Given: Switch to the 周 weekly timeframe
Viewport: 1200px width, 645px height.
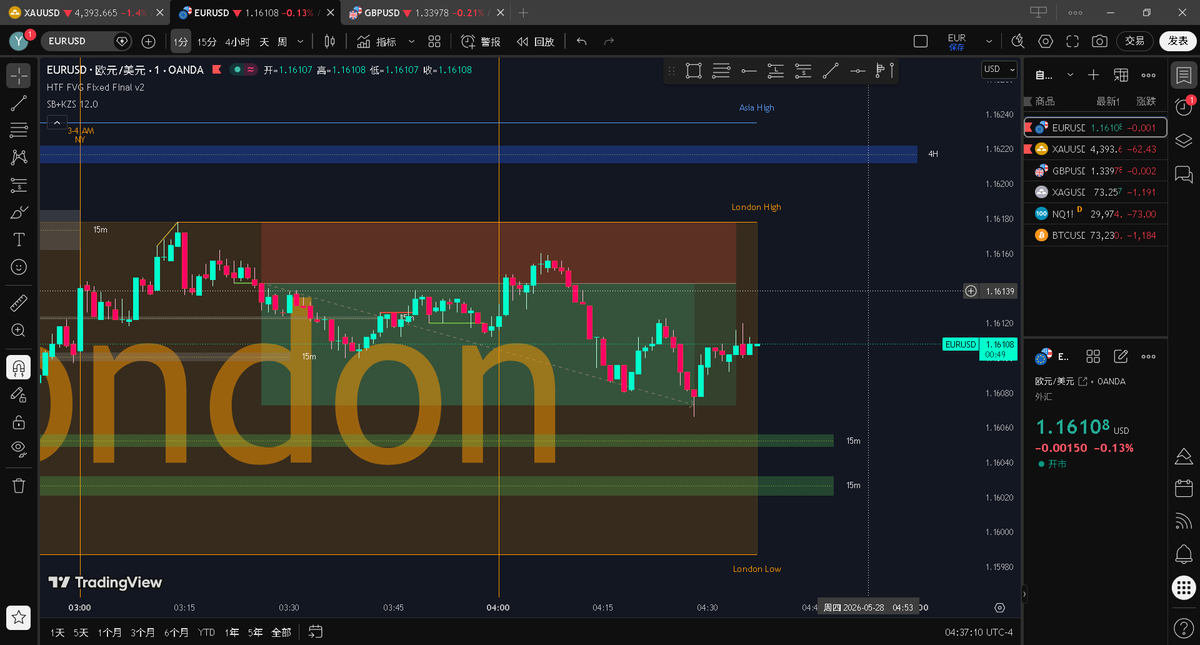Looking at the screenshot, I should pos(282,41).
